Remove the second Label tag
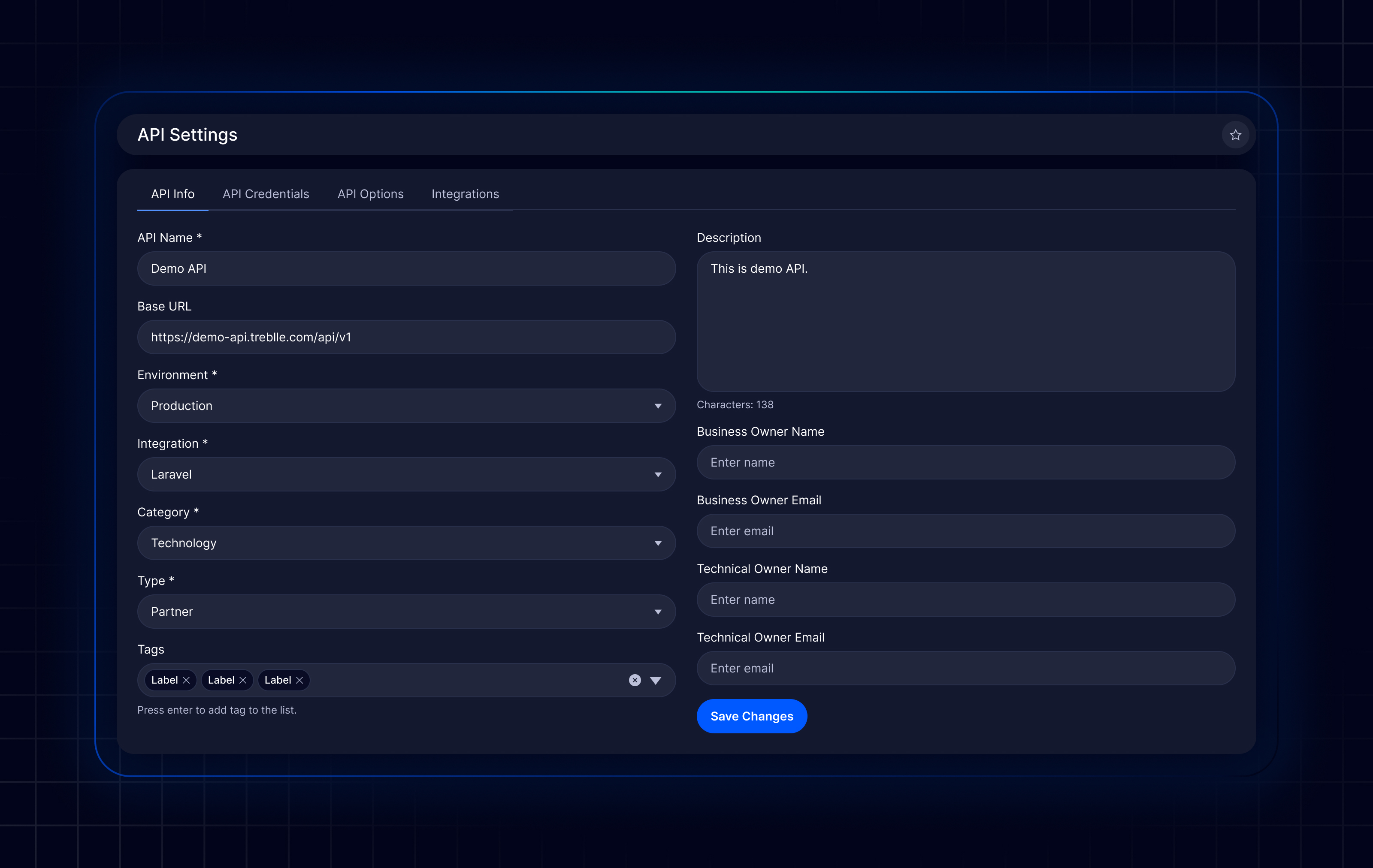Screen dimensions: 1373x868 point(243,680)
